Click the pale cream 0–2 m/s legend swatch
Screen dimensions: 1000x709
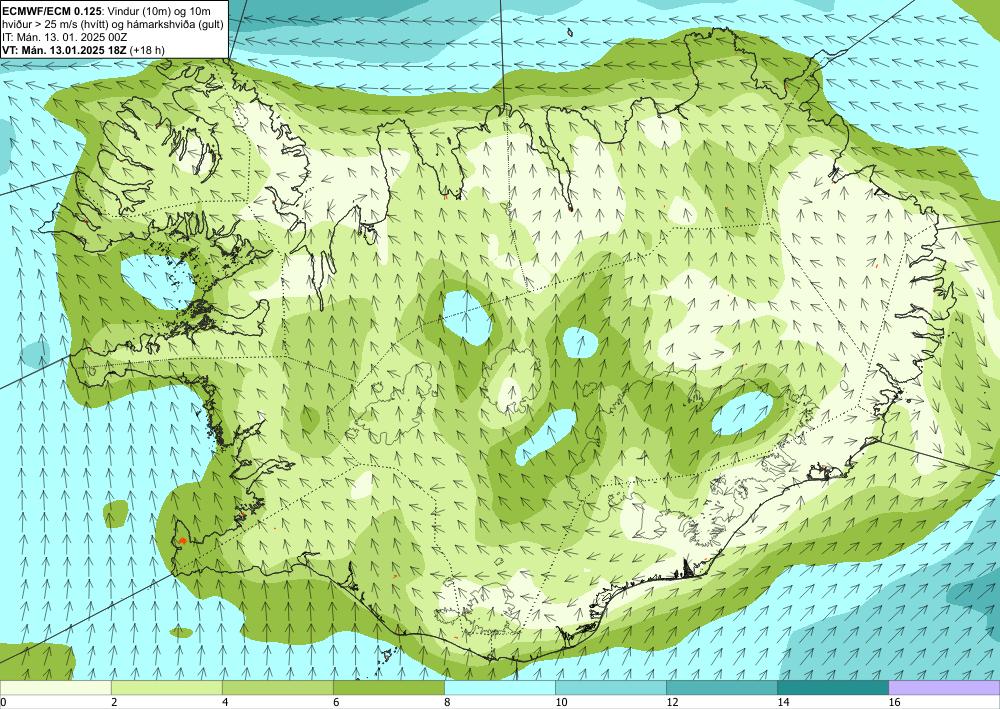click(55, 687)
